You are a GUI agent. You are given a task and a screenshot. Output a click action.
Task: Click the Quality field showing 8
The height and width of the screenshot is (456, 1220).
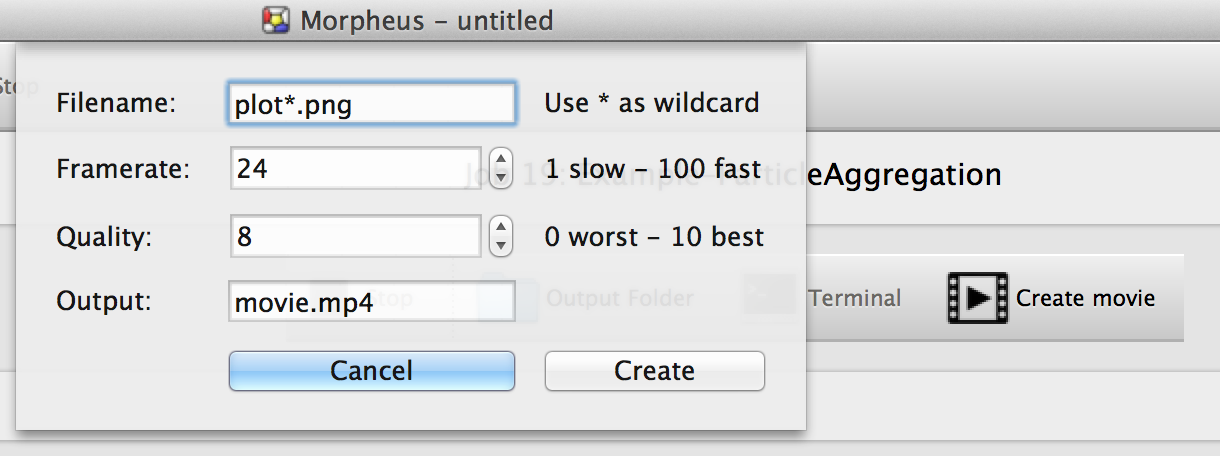355,237
